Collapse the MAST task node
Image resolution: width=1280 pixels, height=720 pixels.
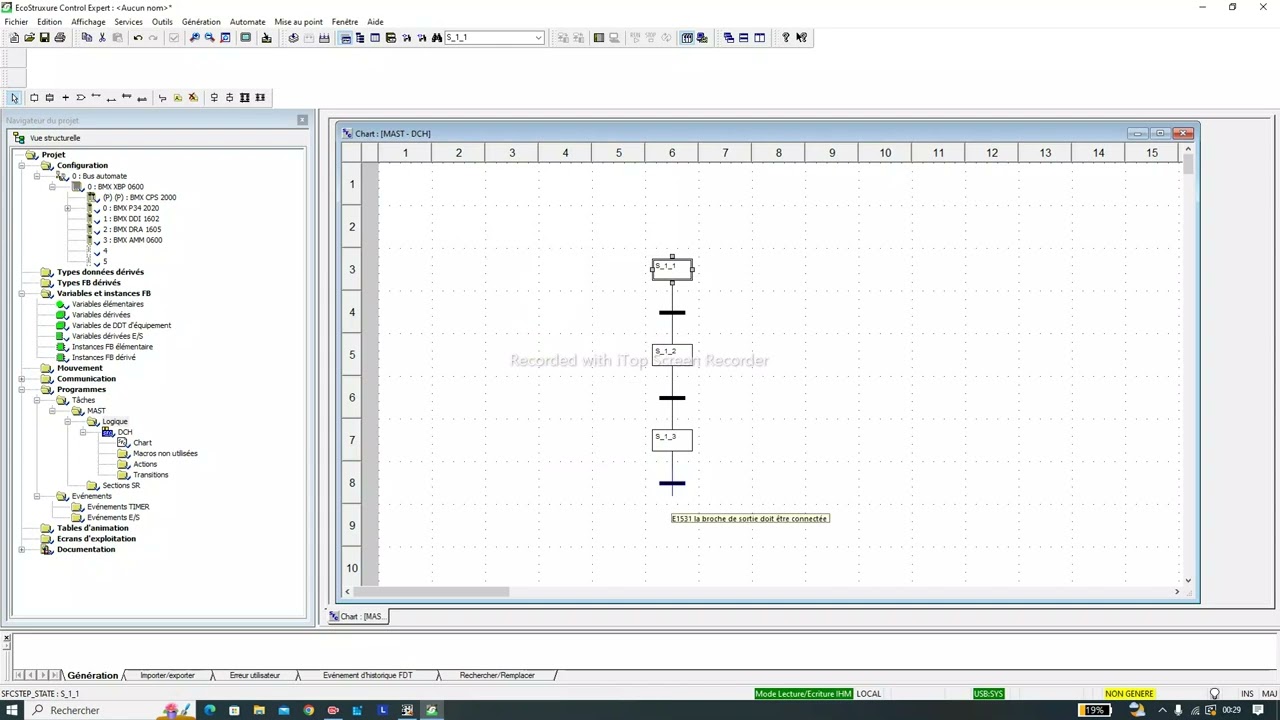point(52,411)
